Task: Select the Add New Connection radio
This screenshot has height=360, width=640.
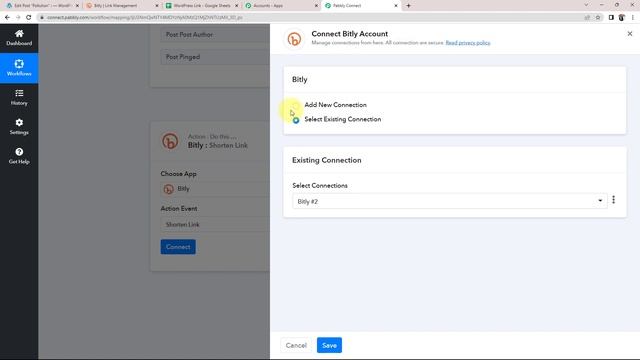Action: (x=296, y=105)
